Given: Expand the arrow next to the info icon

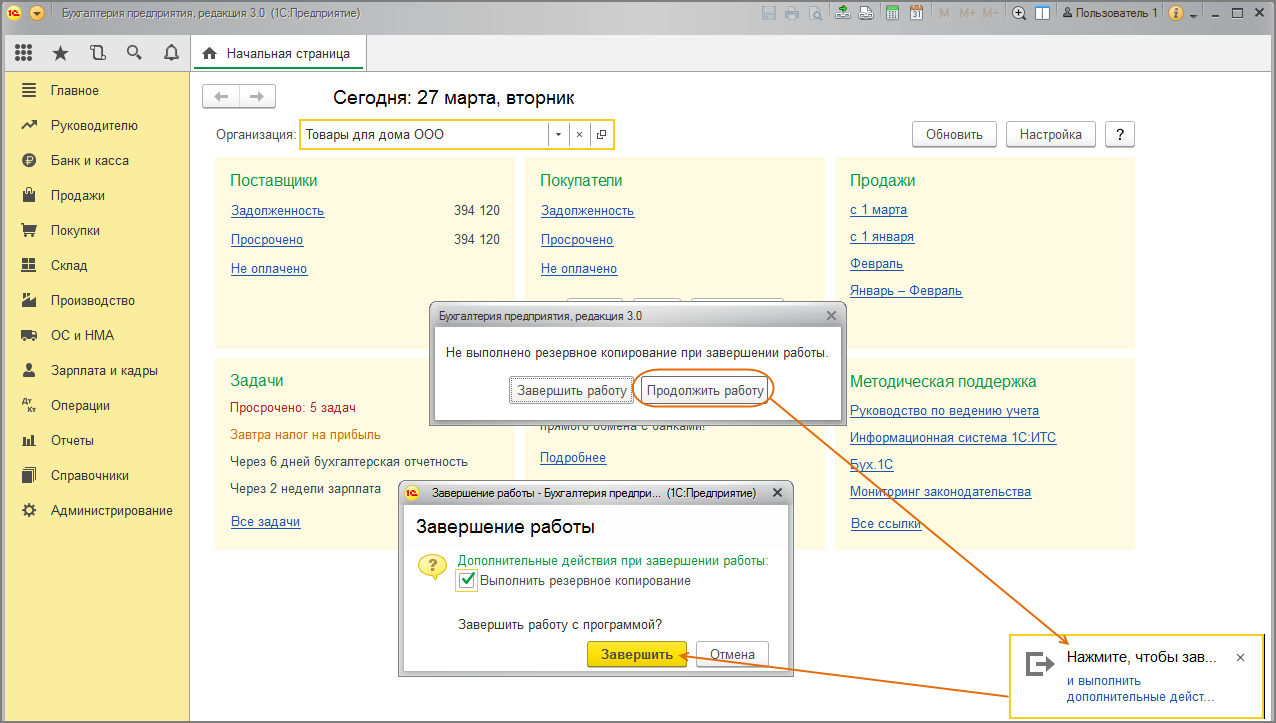Looking at the screenshot, I should [x=1193, y=15].
